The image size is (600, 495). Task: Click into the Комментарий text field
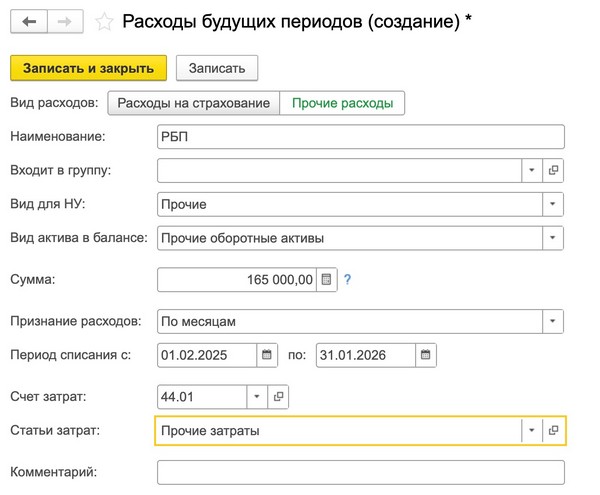(360, 471)
